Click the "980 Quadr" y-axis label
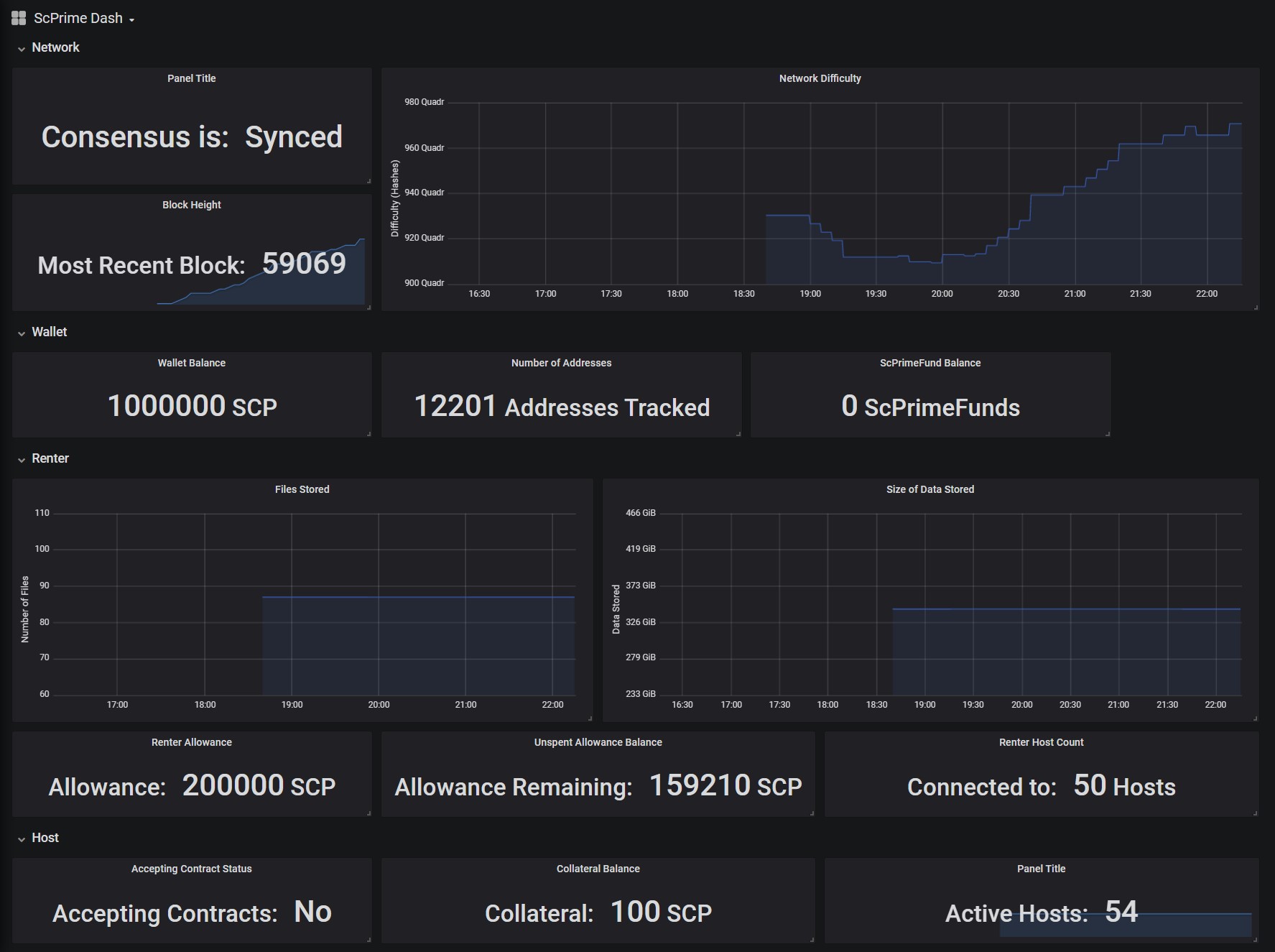Screen dimensions: 1275x952 (x=424, y=102)
